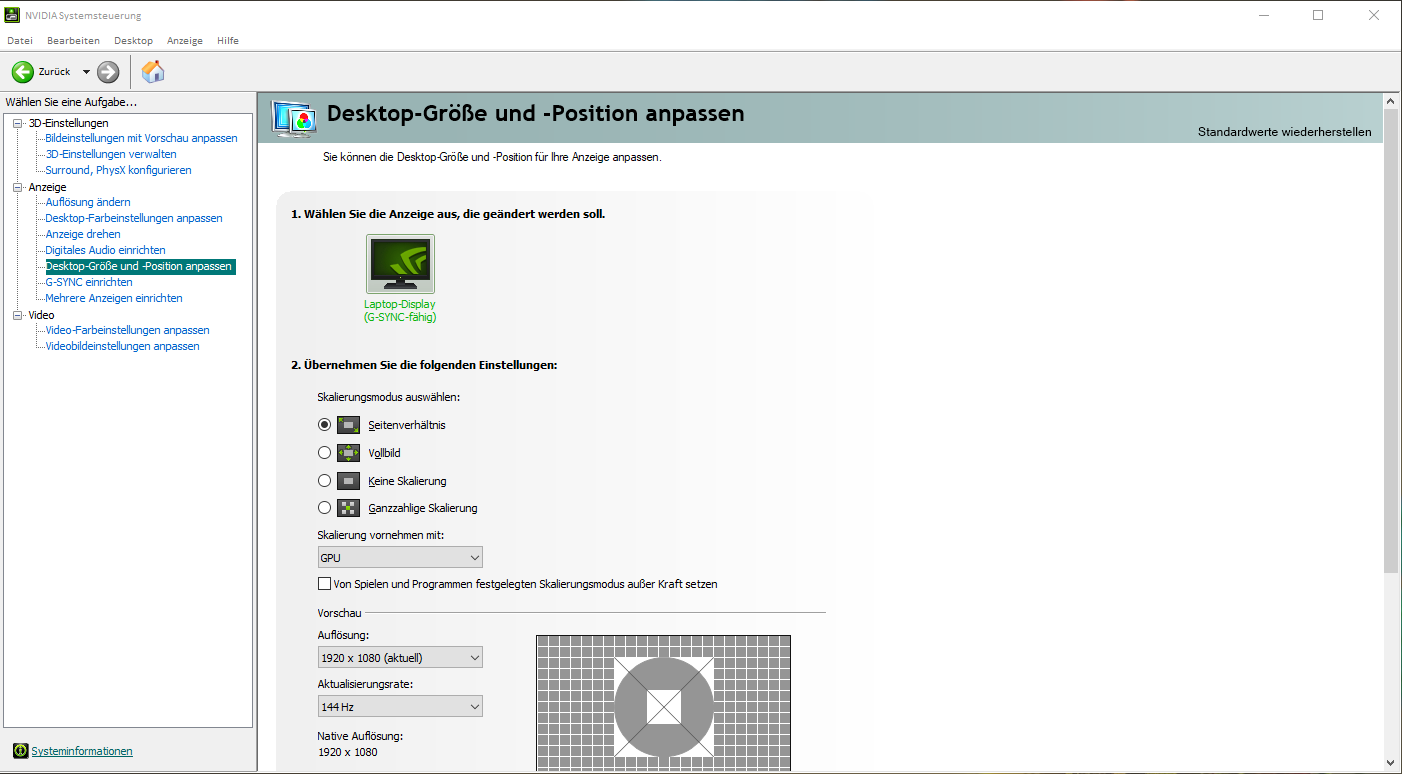Open G-SYNC einrichten page
Image resolution: width=1402 pixels, height=774 pixels.
(x=89, y=282)
